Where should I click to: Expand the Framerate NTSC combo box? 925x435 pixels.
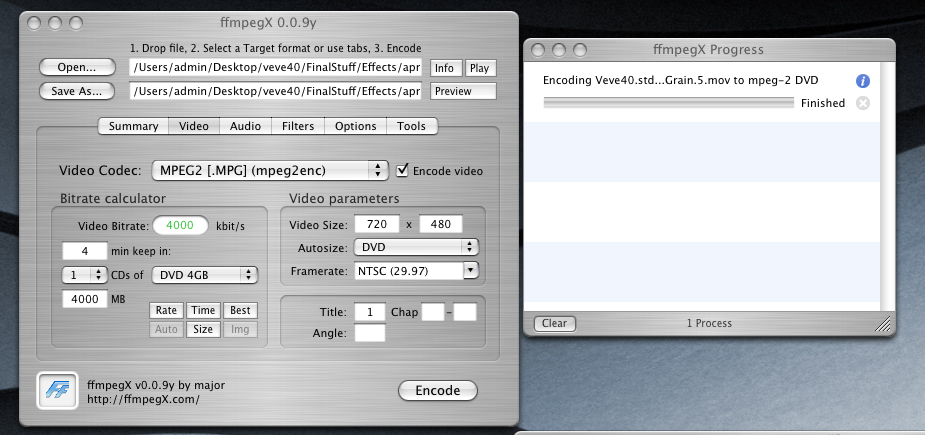[x=471, y=271]
